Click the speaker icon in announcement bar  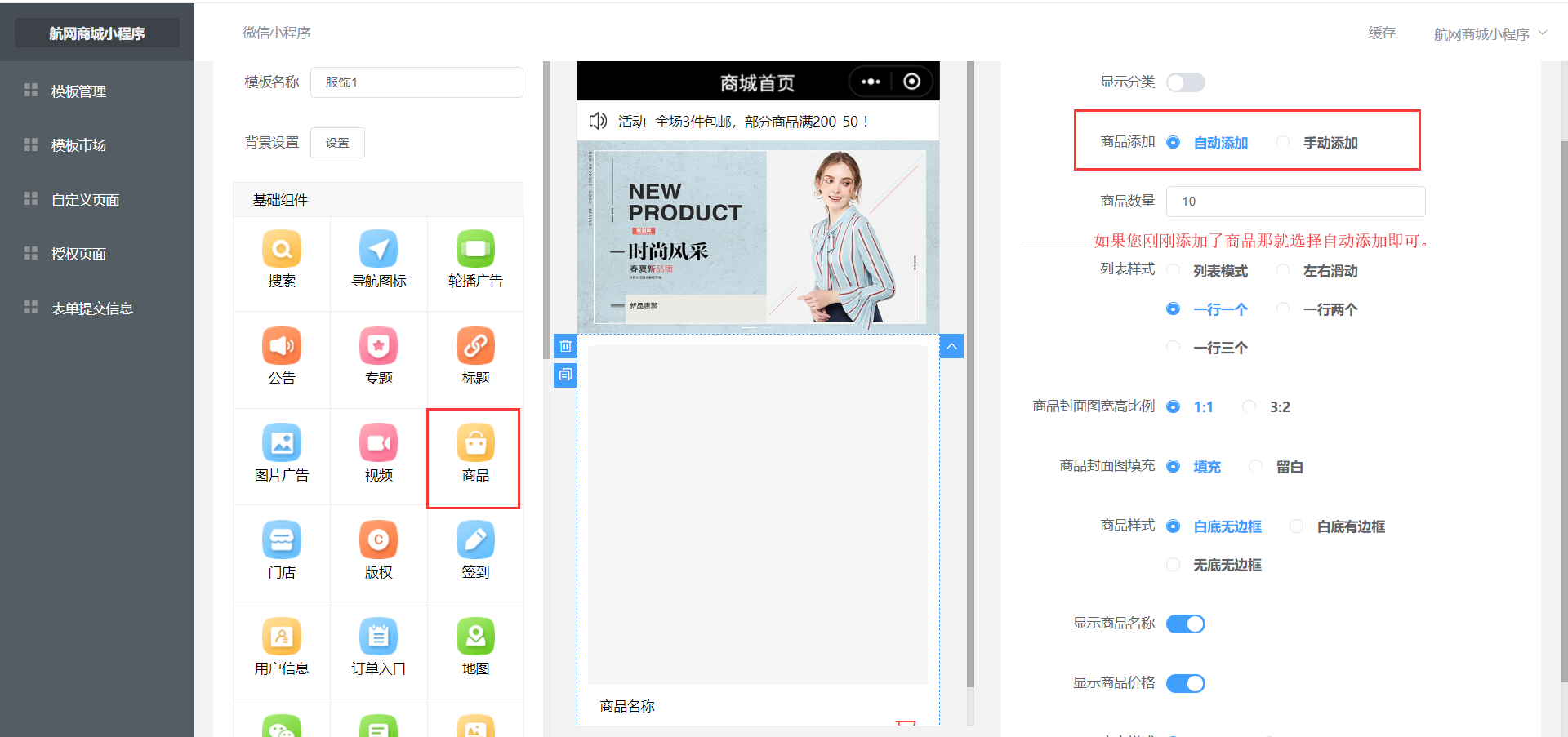[598, 121]
